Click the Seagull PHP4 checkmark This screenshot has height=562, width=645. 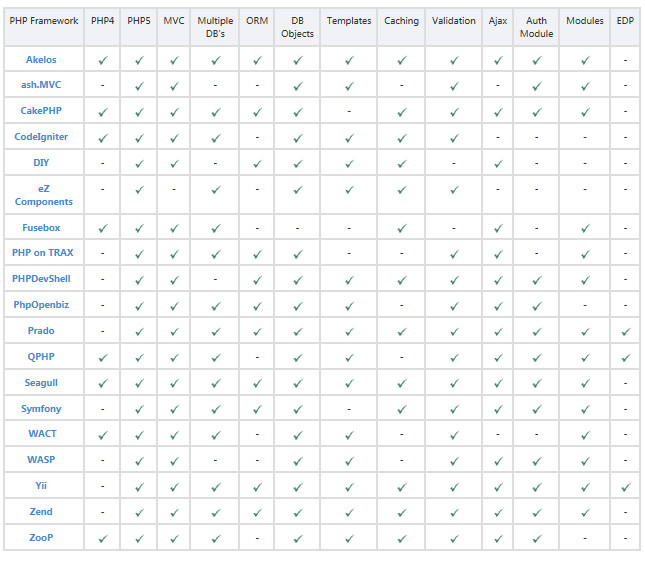tap(103, 384)
